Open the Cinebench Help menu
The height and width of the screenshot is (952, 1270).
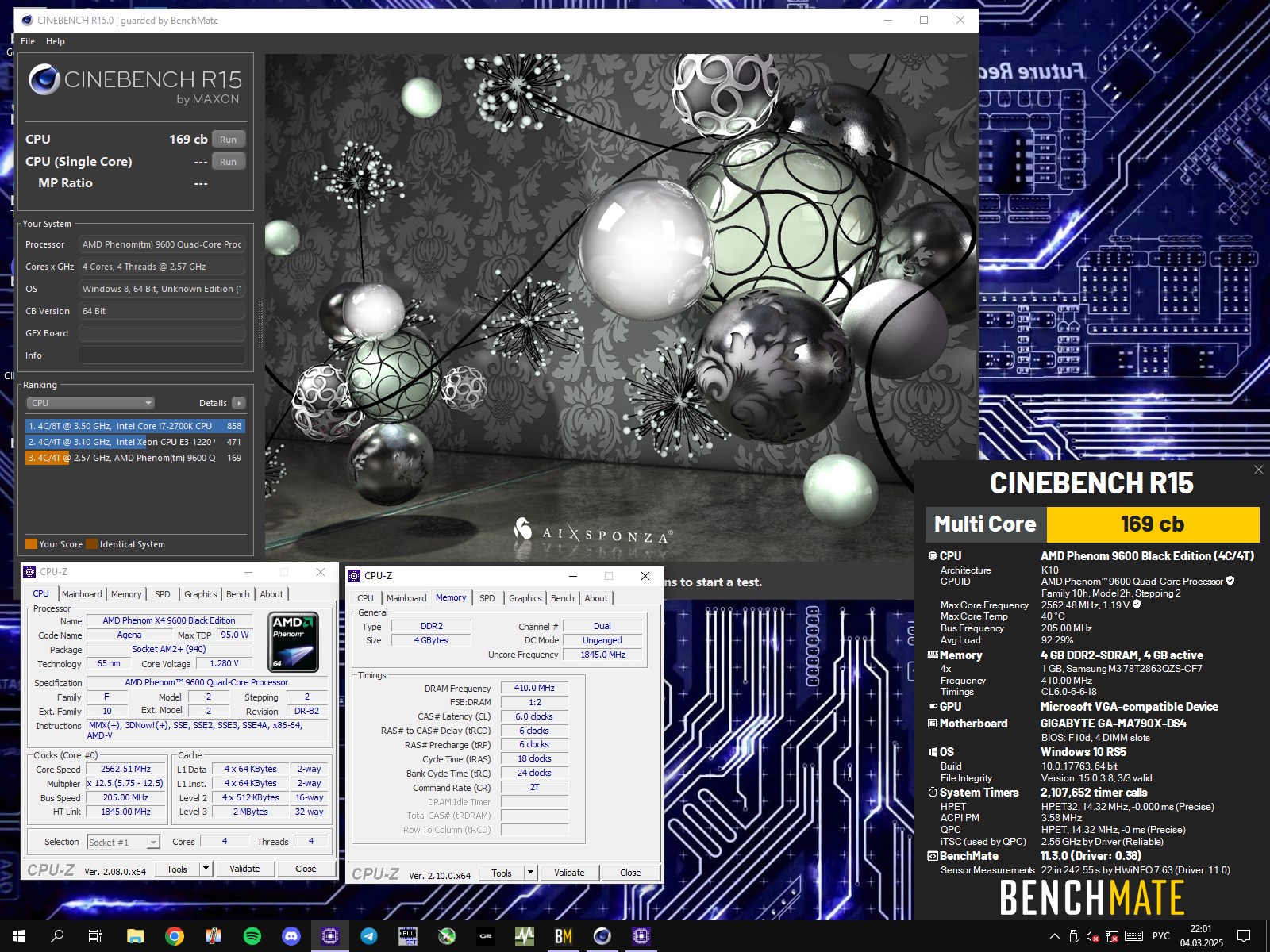[55, 41]
